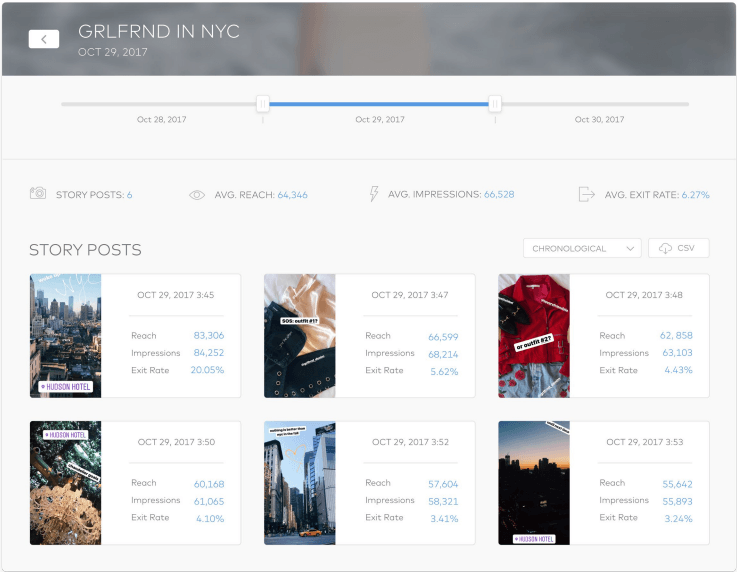Image resolution: width=737 pixels, height=572 pixels.
Task: Click the OCT 29, 2017 3:50 timestamp
Action: coord(176,442)
